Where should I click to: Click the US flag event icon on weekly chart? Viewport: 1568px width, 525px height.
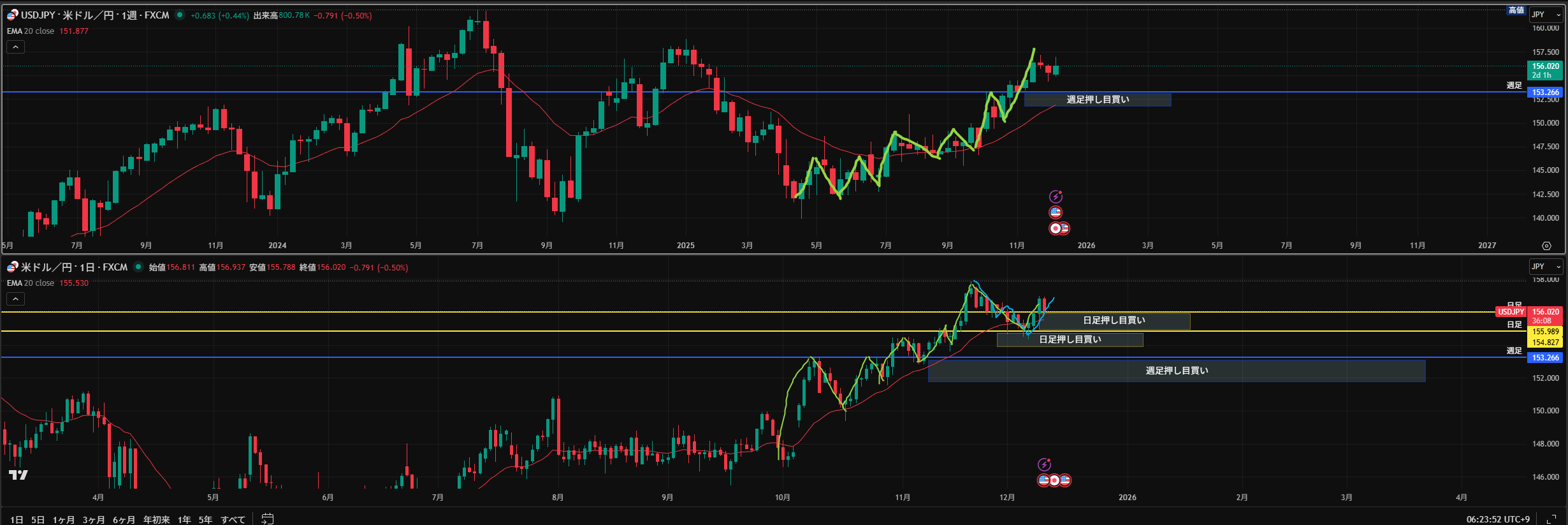tap(1056, 212)
